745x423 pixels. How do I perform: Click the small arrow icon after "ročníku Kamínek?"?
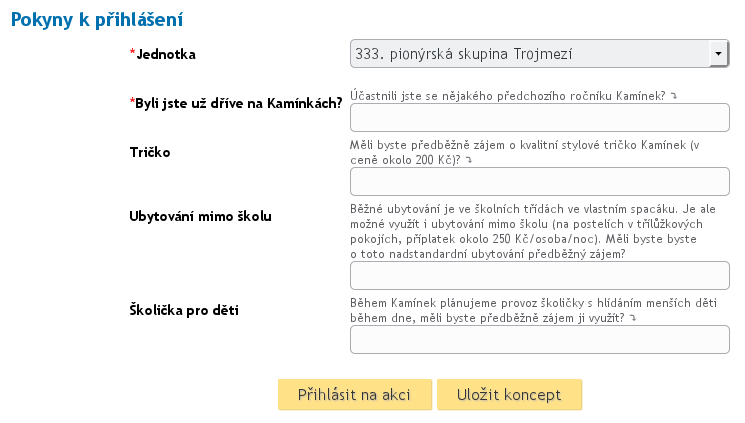pyautogui.click(x=673, y=96)
